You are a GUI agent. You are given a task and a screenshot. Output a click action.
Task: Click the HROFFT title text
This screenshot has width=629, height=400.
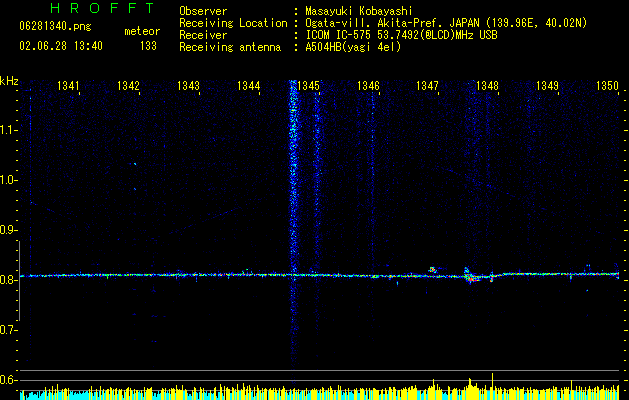tap(103, 8)
